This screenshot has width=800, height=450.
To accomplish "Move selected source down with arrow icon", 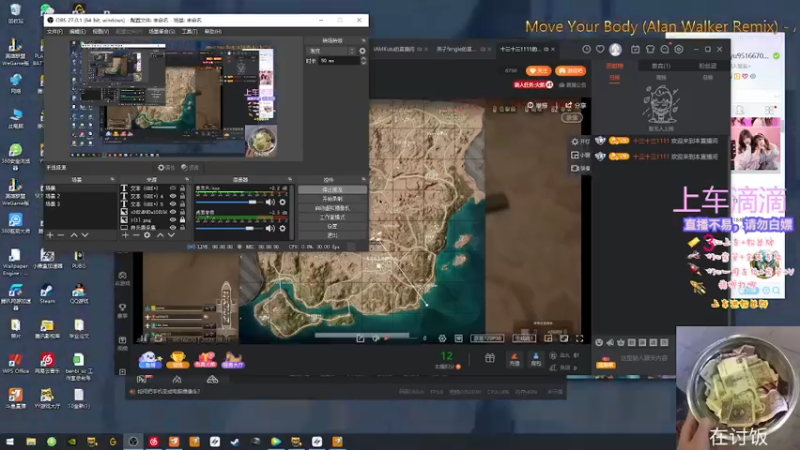I will (x=171, y=235).
